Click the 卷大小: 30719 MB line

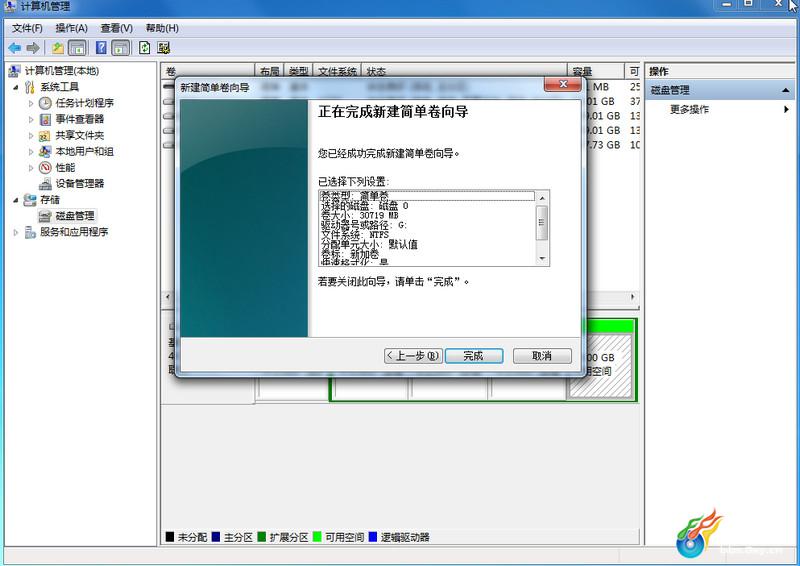360,215
